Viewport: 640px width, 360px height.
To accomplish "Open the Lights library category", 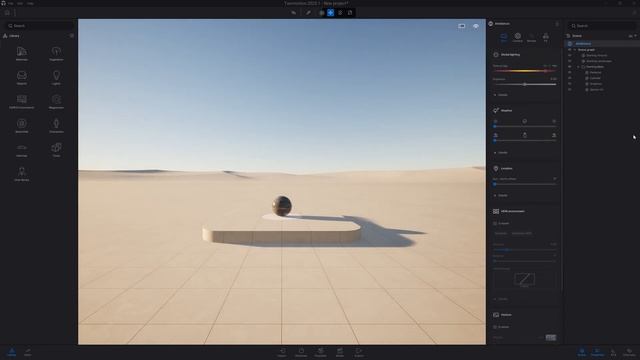I will pyautogui.click(x=56, y=78).
